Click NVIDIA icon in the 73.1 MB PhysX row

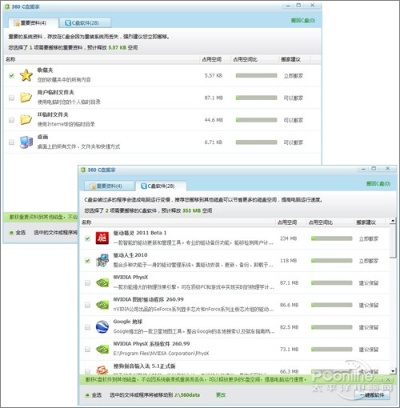tap(102, 349)
